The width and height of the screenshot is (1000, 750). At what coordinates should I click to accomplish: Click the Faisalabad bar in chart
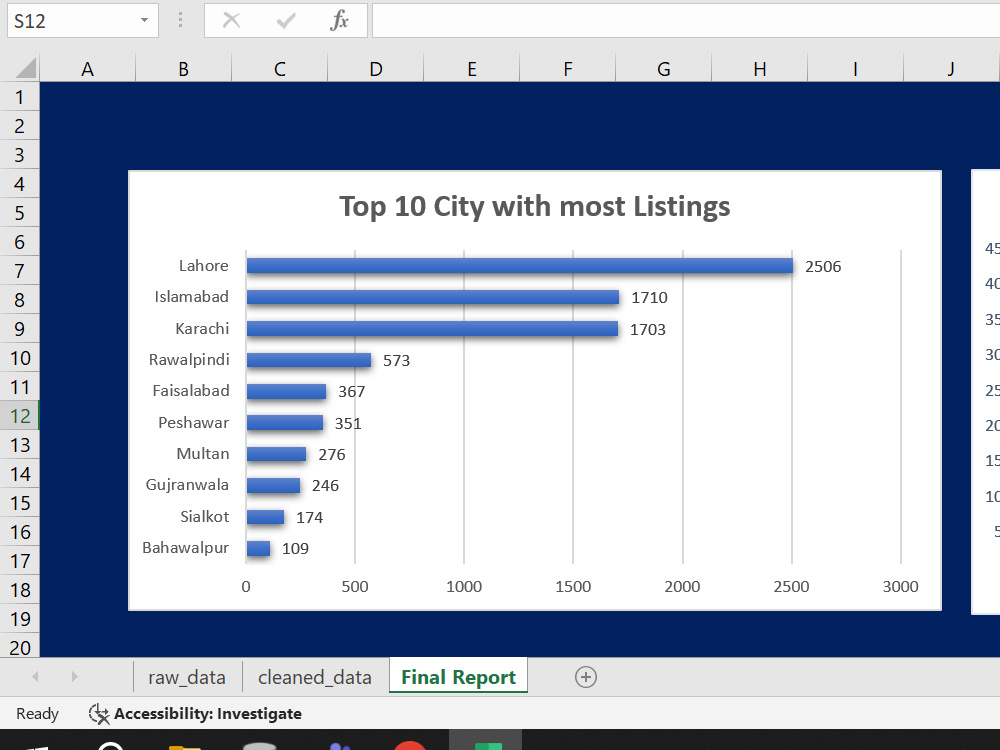tap(286, 391)
